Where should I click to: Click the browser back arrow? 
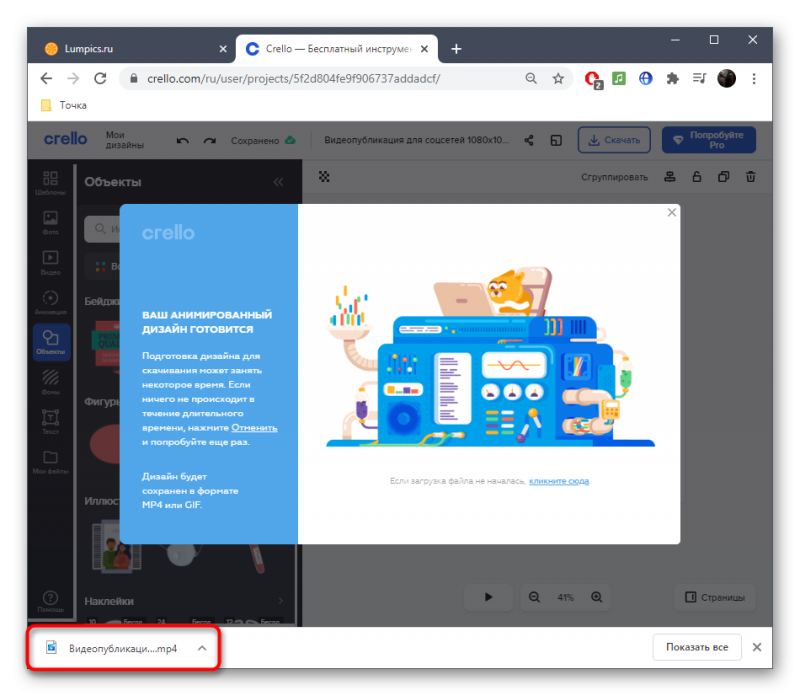pyautogui.click(x=46, y=79)
